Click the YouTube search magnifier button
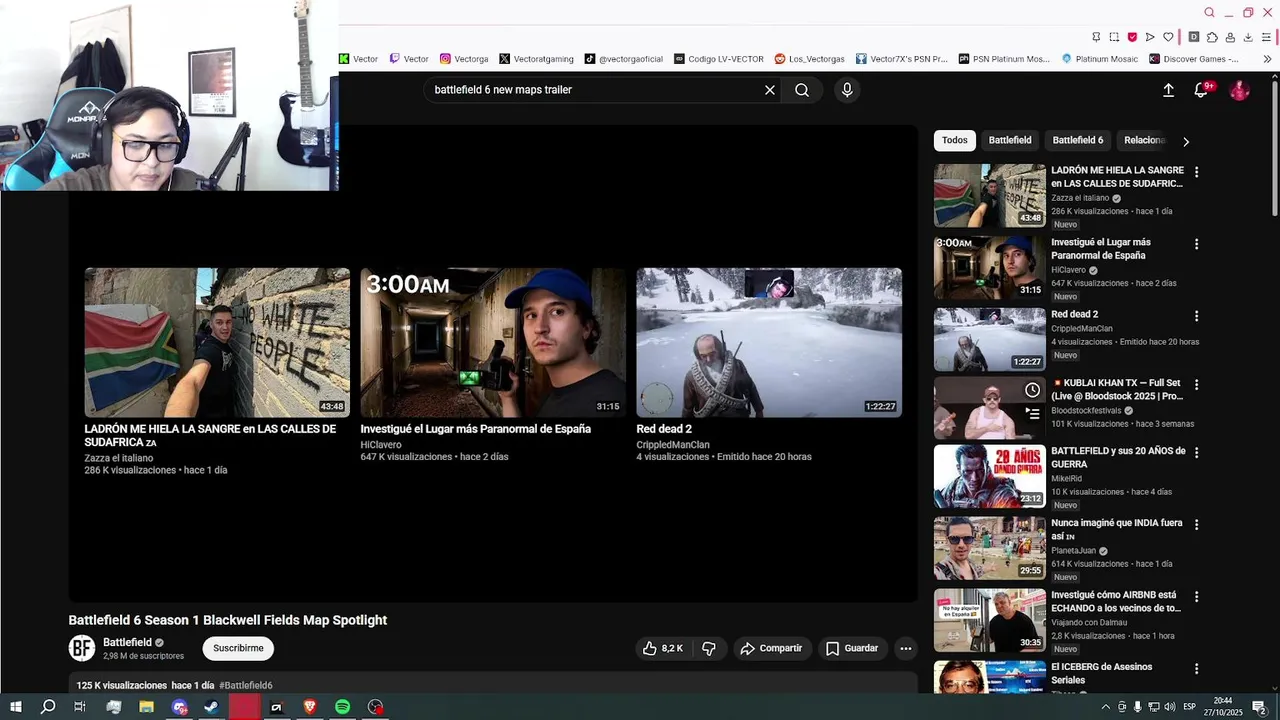 (x=802, y=90)
